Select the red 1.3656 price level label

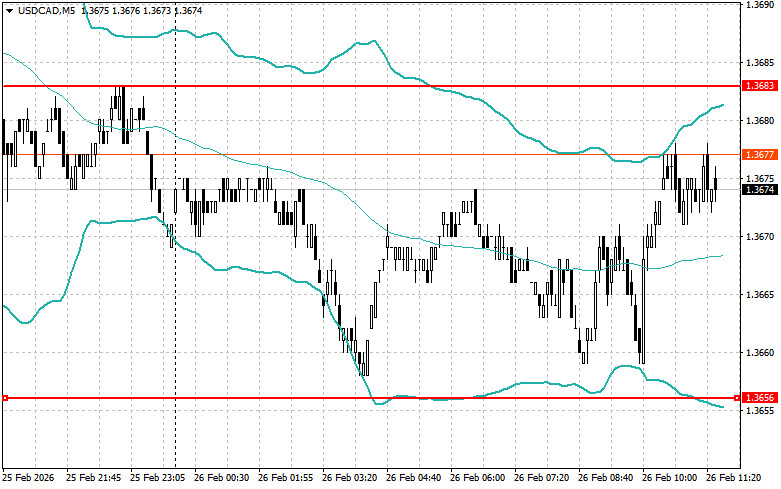tap(760, 397)
